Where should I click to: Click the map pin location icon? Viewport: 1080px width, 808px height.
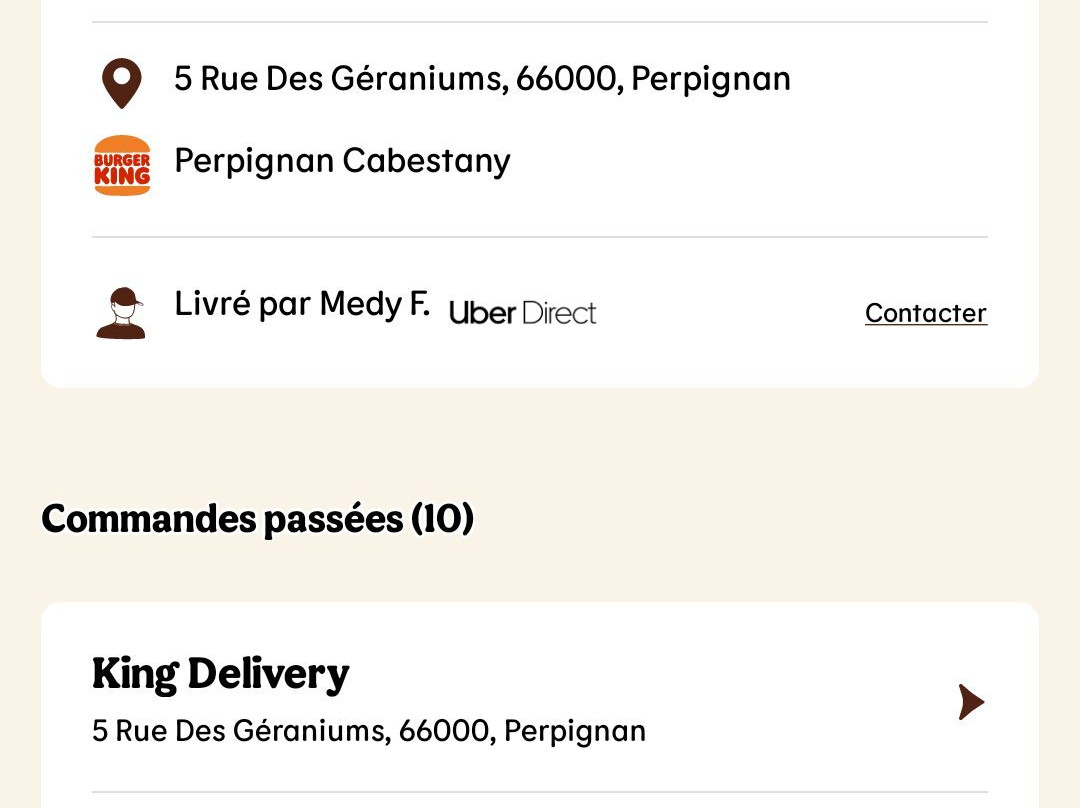click(x=122, y=83)
